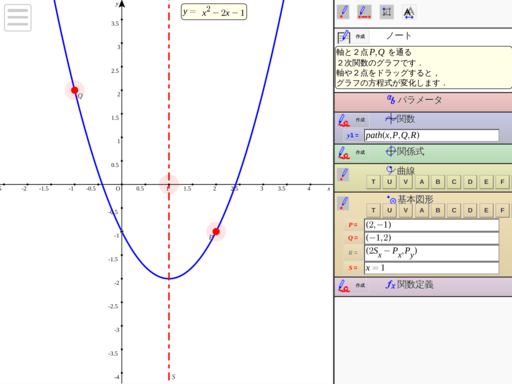The height and width of the screenshot is (384, 512).
Task: Select the single-point pencil tool in top toolbar
Action: pos(343,12)
